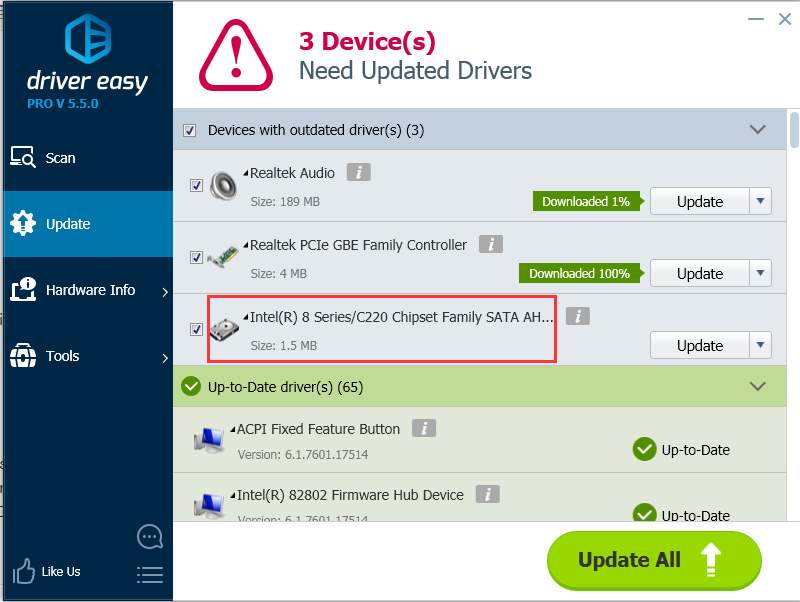Collapse the Intel 8 Series SATA details triangle
Image resolution: width=800 pixels, height=602 pixels.
[x=246, y=317]
